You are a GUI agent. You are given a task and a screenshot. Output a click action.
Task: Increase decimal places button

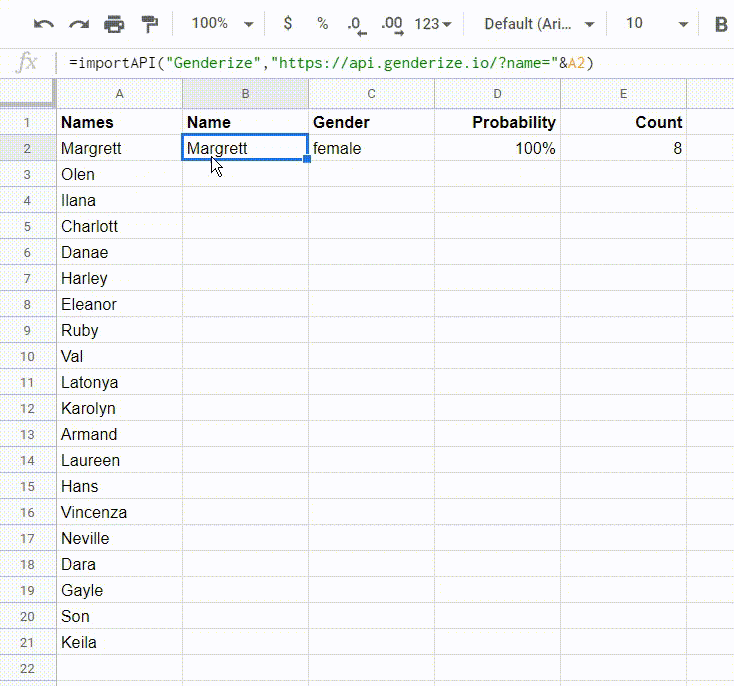tap(392, 25)
